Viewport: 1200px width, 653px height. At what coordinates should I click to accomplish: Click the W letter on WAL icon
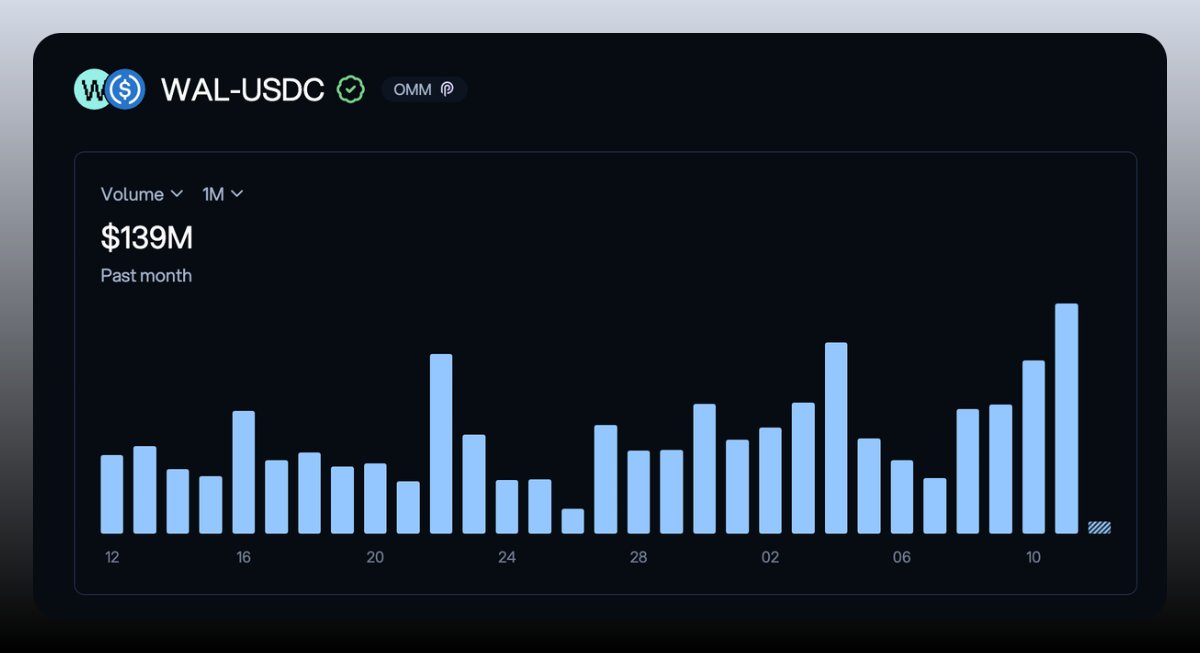94,89
